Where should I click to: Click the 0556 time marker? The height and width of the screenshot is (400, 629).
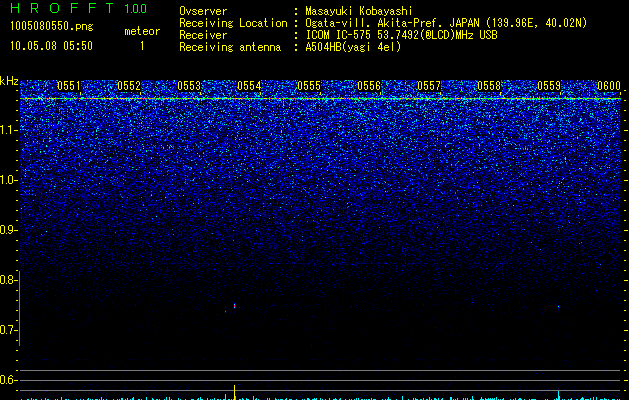pyautogui.click(x=369, y=86)
